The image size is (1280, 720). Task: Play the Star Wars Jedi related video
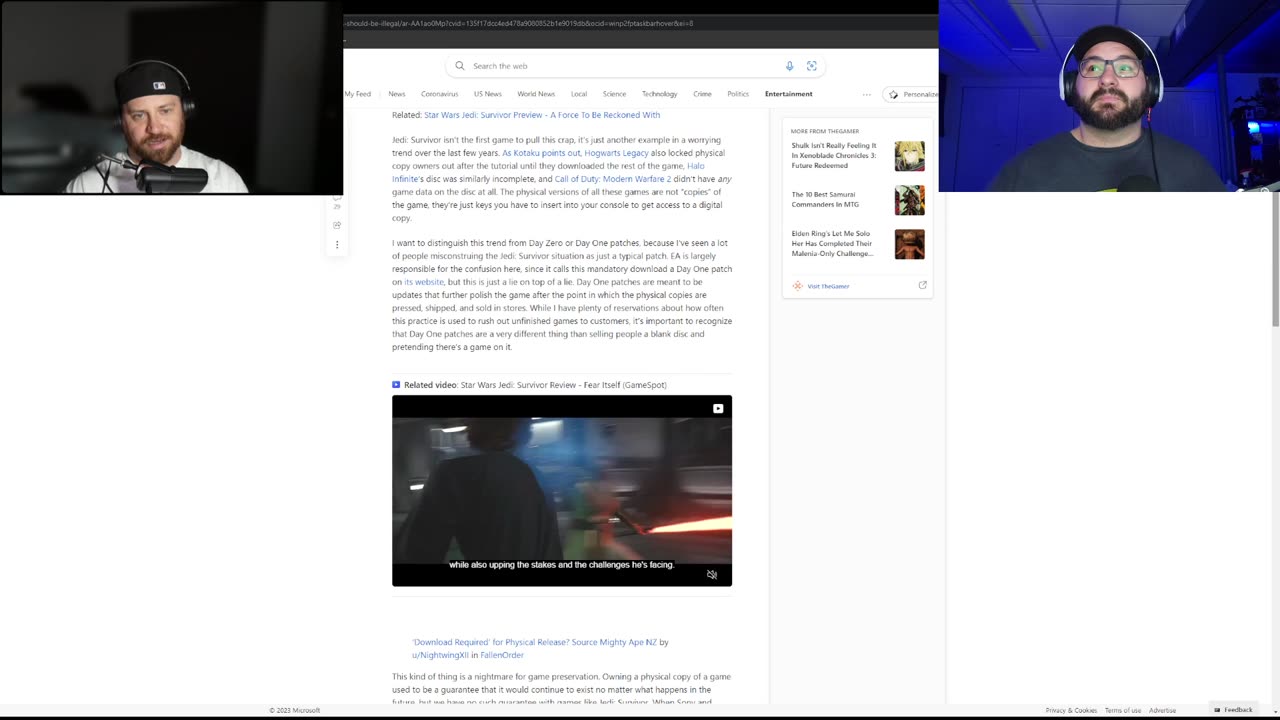[x=562, y=490]
